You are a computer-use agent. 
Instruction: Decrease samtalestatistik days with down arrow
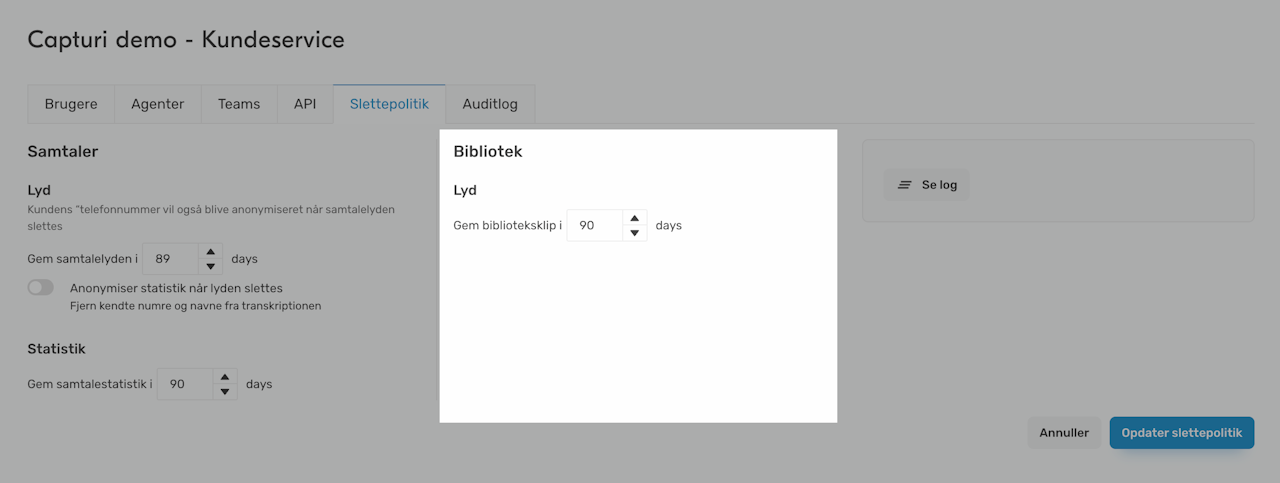pyautogui.click(x=226, y=391)
